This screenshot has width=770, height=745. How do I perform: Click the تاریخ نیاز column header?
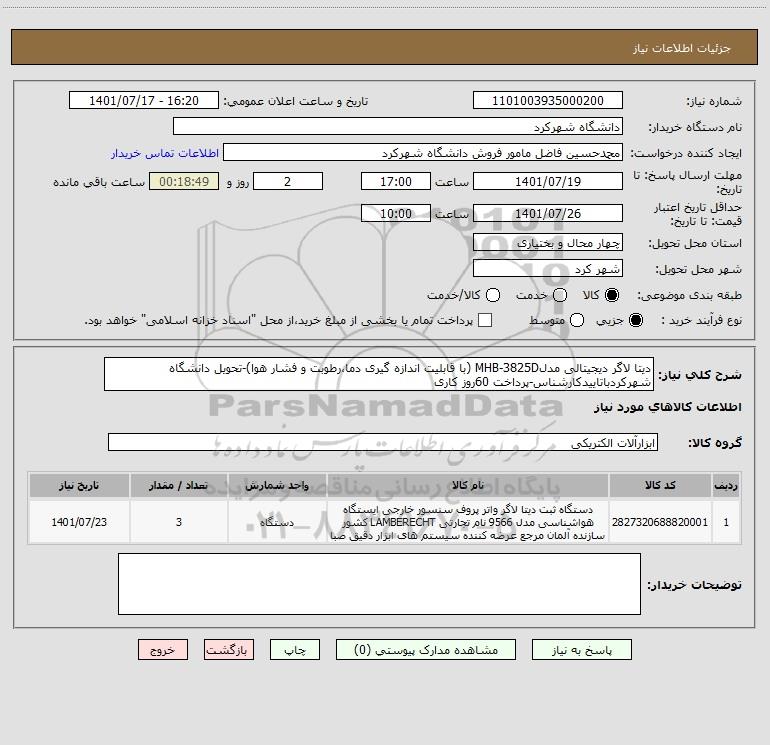tap(79, 485)
